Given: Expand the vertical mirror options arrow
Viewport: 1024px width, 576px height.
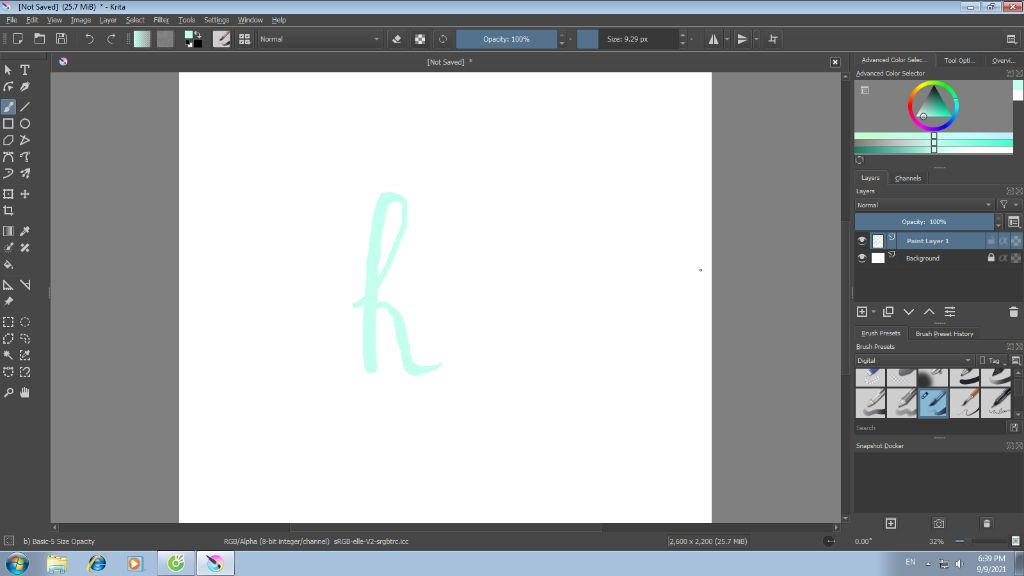Looking at the screenshot, I should pos(756,39).
